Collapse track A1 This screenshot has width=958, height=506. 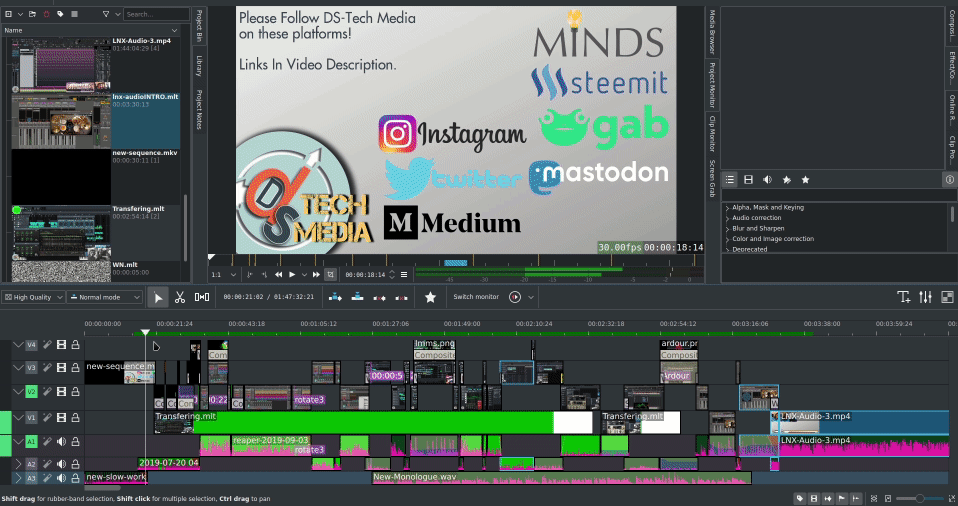tap(18, 442)
